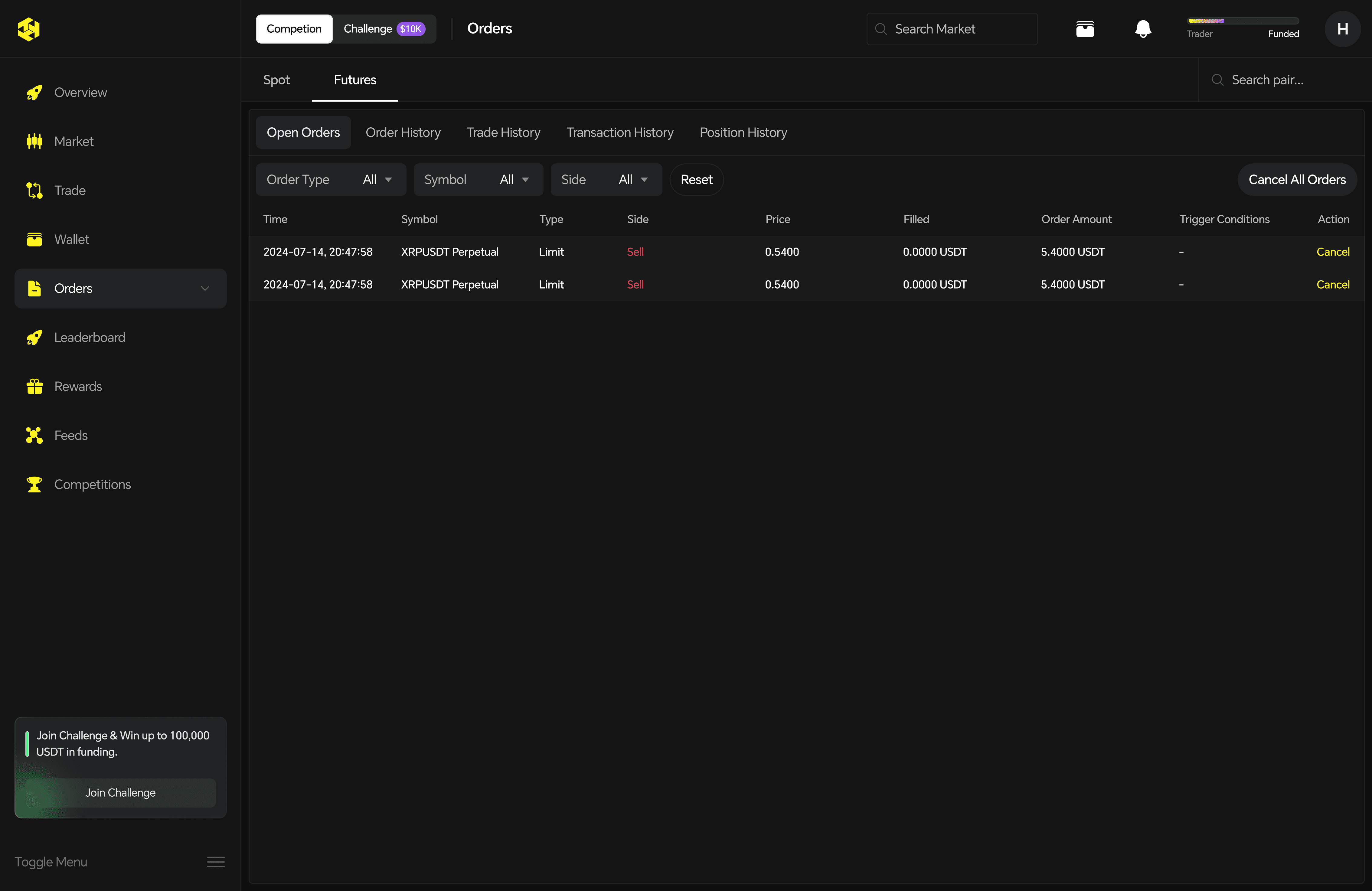Open Rewards gift icon in sidebar
This screenshot has height=891, width=1372.
point(34,386)
